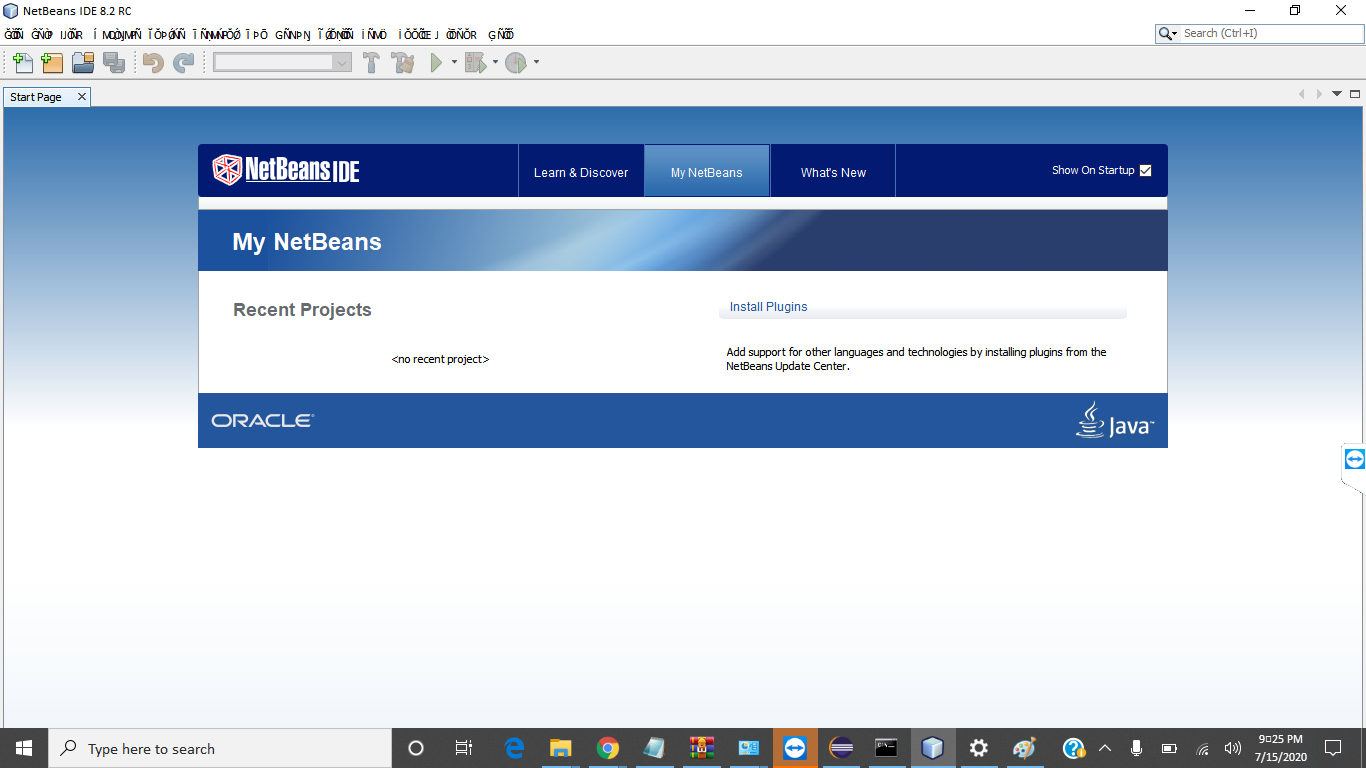This screenshot has width=1366, height=768.
Task: Open the project configuration combo box
Action: pyautogui.click(x=282, y=62)
